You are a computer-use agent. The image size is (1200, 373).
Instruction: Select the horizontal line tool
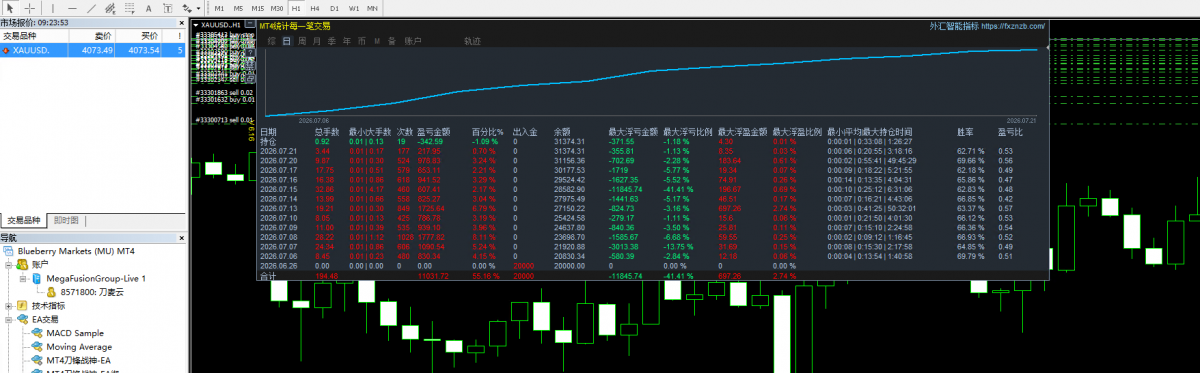(x=72, y=8)
